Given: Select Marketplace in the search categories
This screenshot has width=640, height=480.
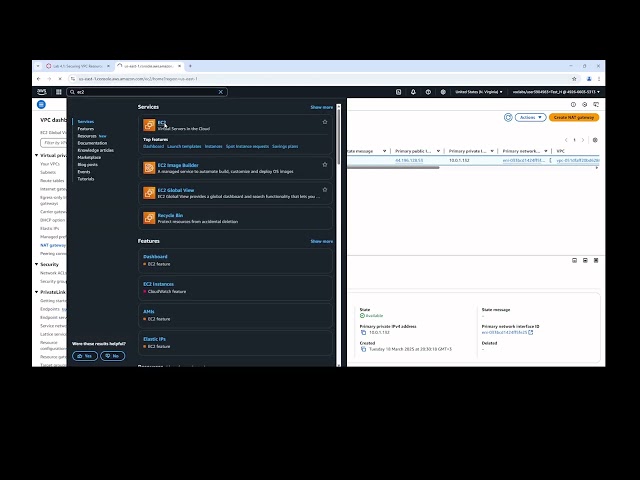Looking at the screenshot, I should click(89, 157).
